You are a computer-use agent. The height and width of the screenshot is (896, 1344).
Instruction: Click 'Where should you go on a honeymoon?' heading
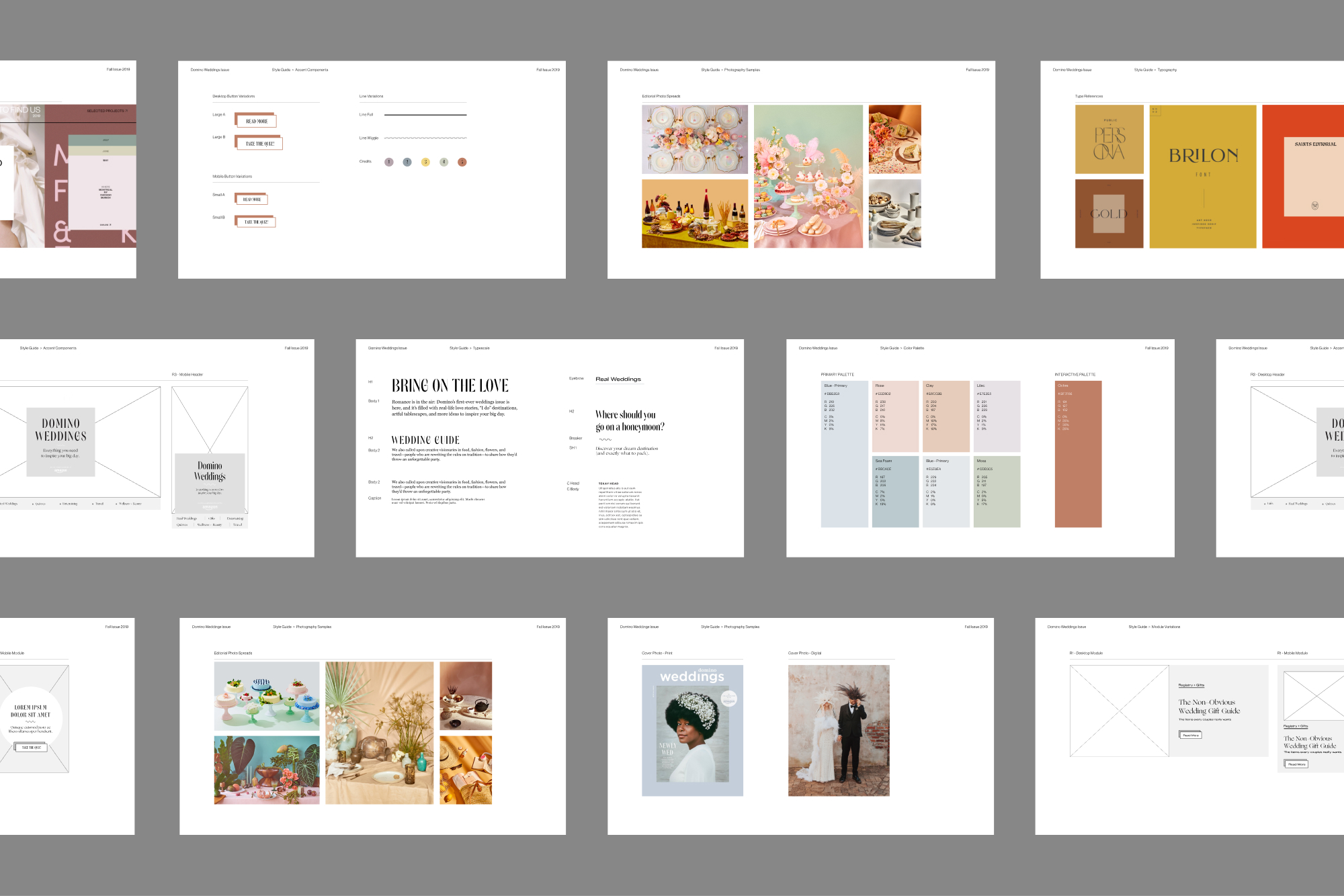click(x=630, y=420)
